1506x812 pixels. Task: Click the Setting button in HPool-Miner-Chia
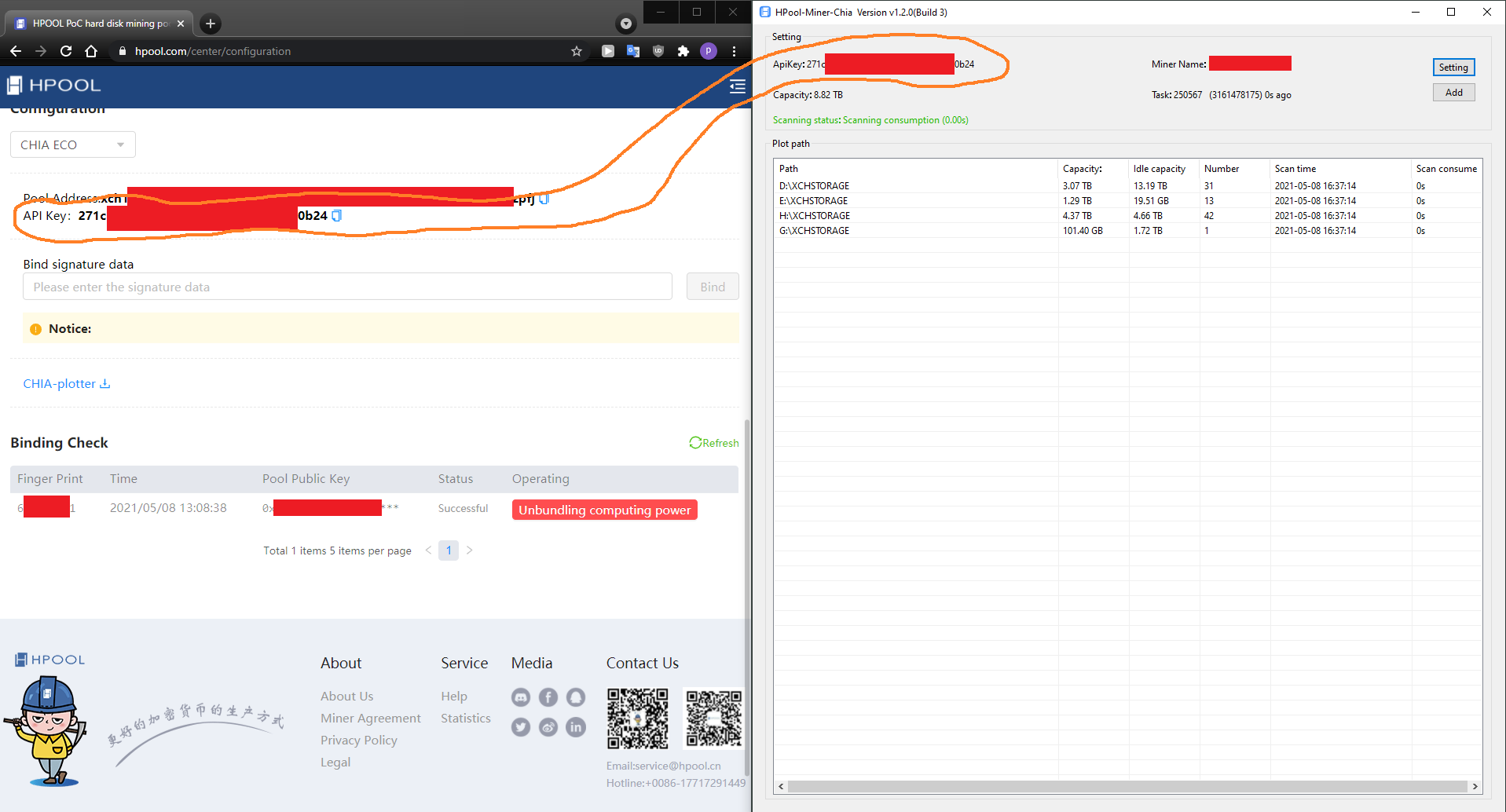(1453, 67)
